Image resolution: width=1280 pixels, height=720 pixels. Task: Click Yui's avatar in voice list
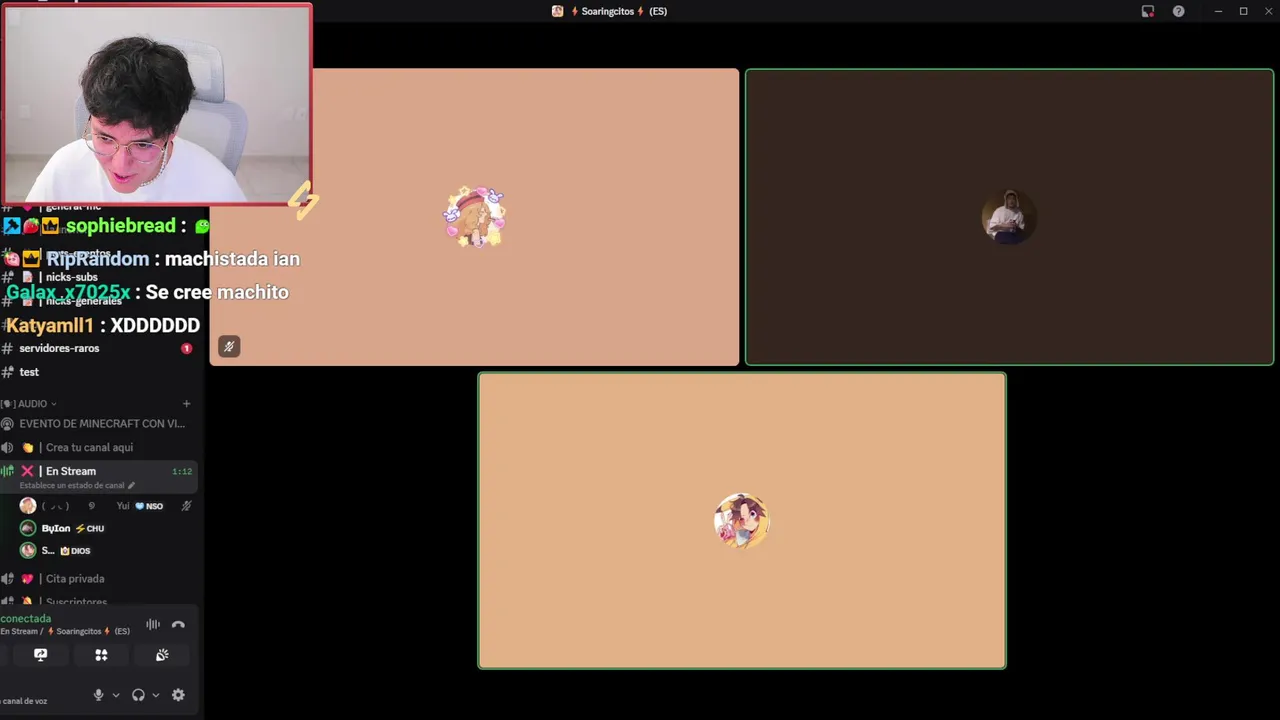tap(28, 506)
